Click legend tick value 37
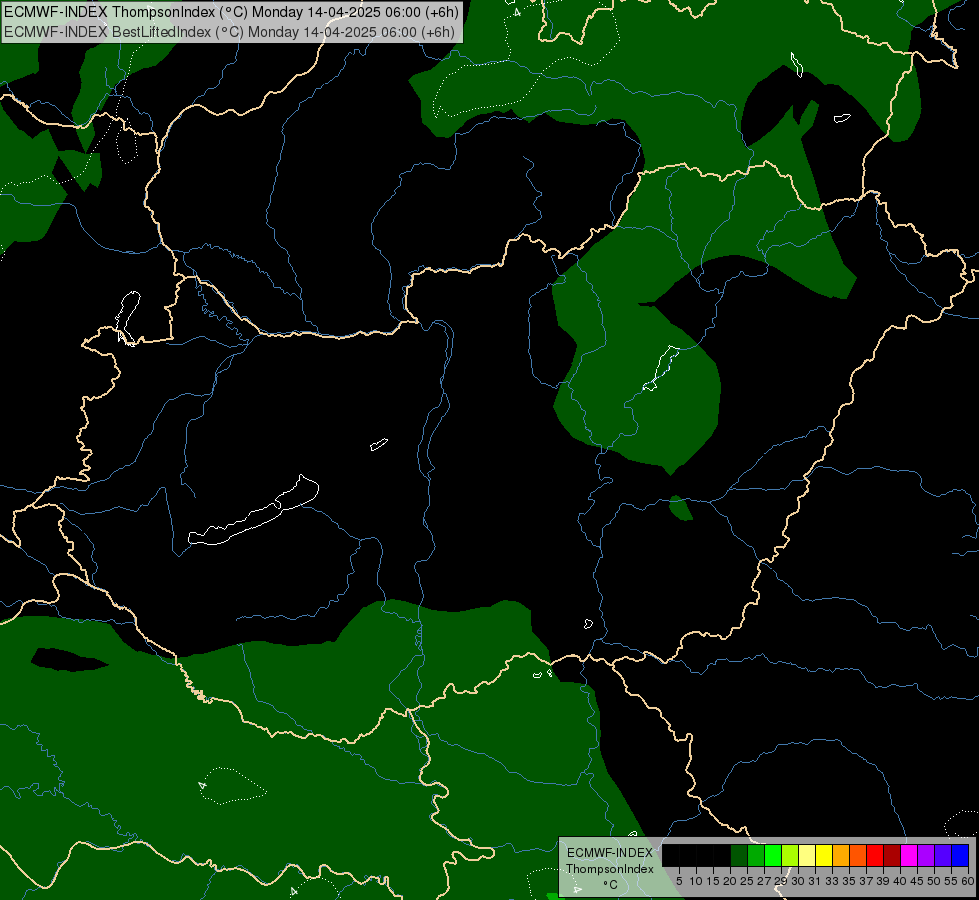This screenshot has width=979, height=900. click(x=866, y=881)
